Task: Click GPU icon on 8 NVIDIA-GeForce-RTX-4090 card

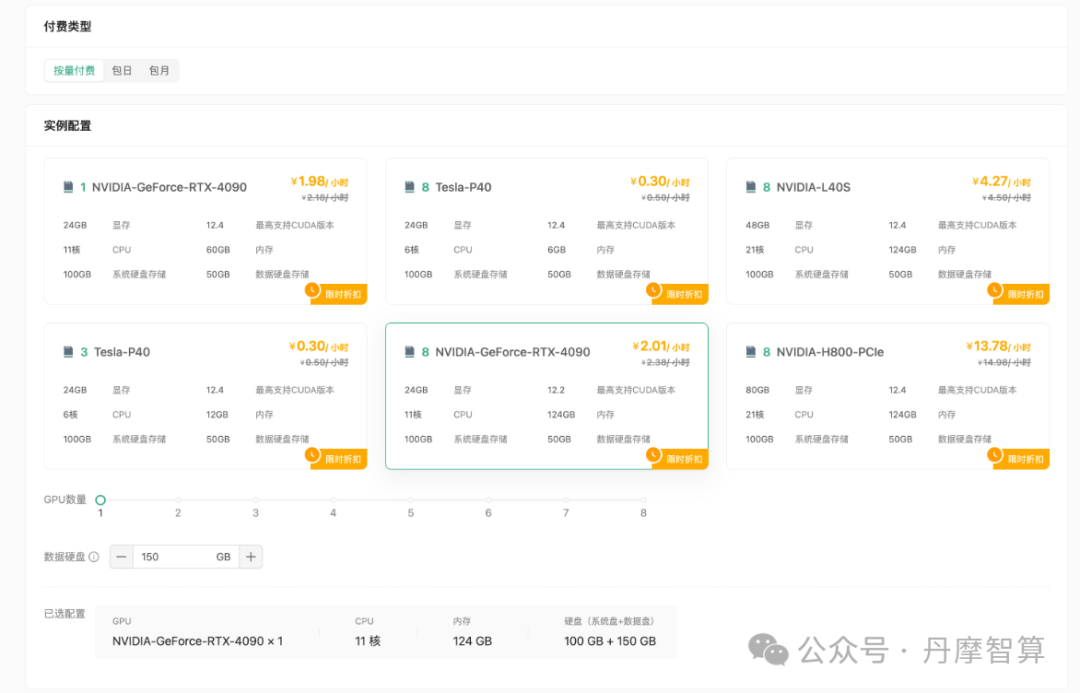Action: click(x=410, y=351)
